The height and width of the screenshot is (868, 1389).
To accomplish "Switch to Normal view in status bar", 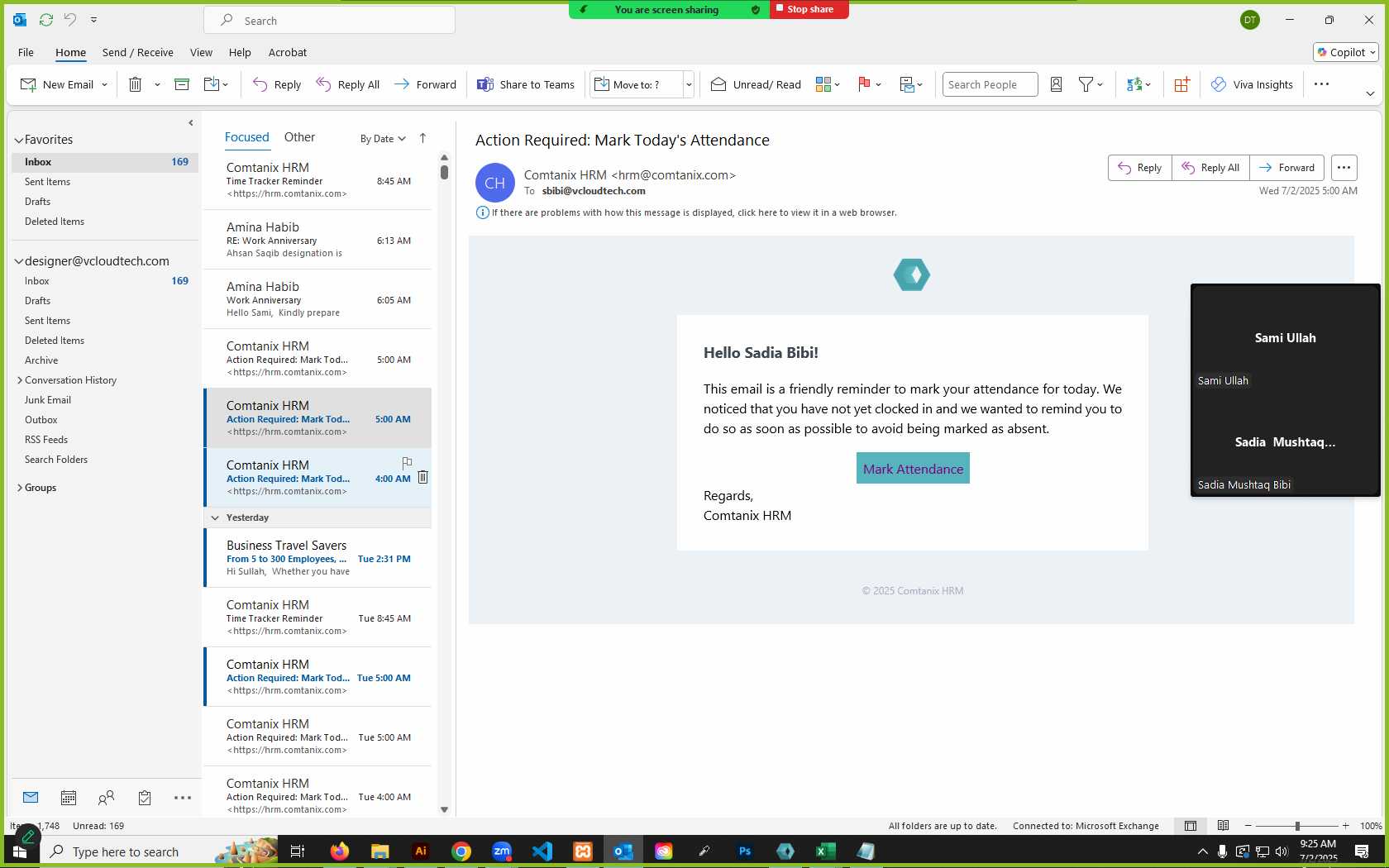I will pos(1191,826).
